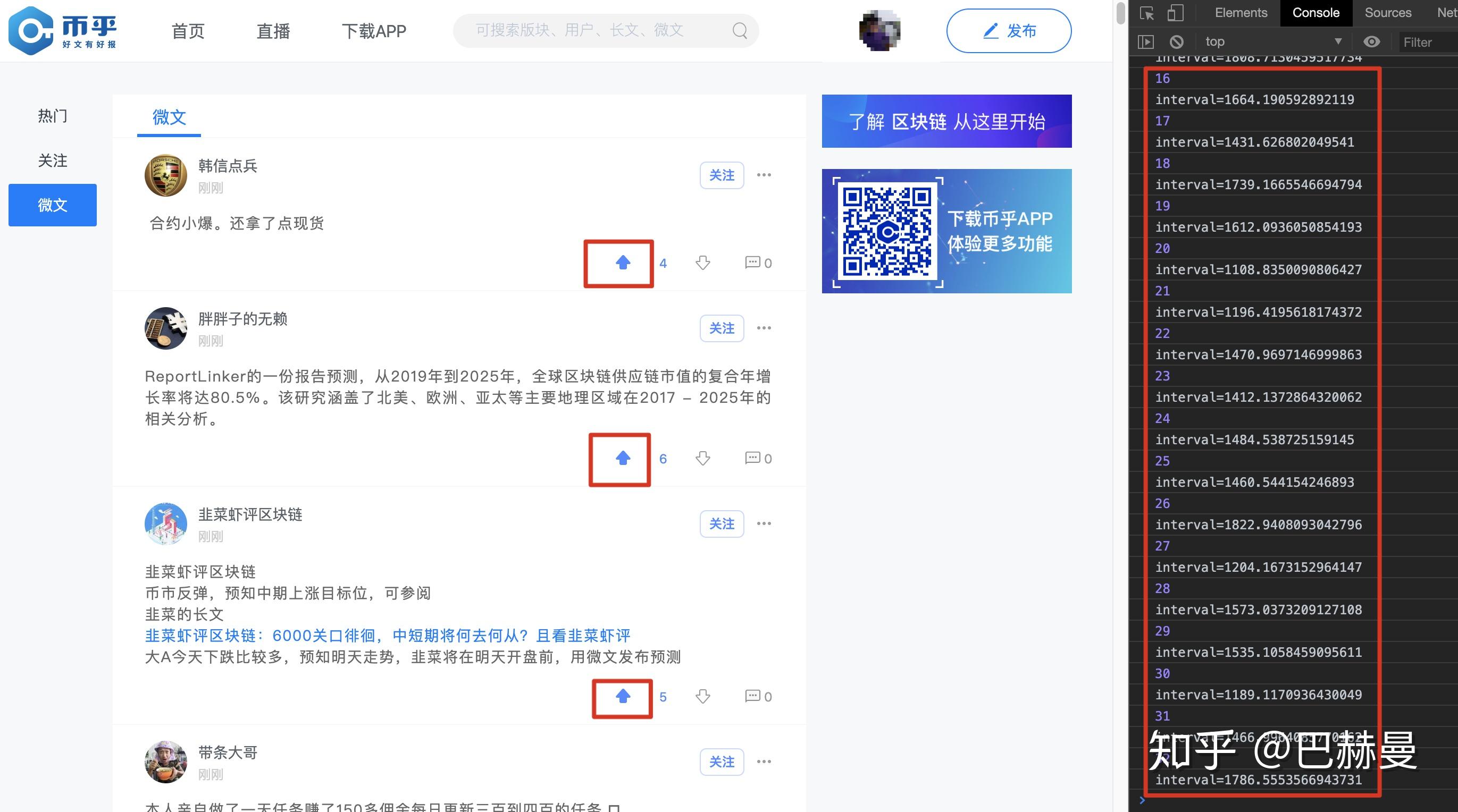Clear console with the ban icon
The width and height of the screenshot is (1458, 812).
(x=1176, y=41)
